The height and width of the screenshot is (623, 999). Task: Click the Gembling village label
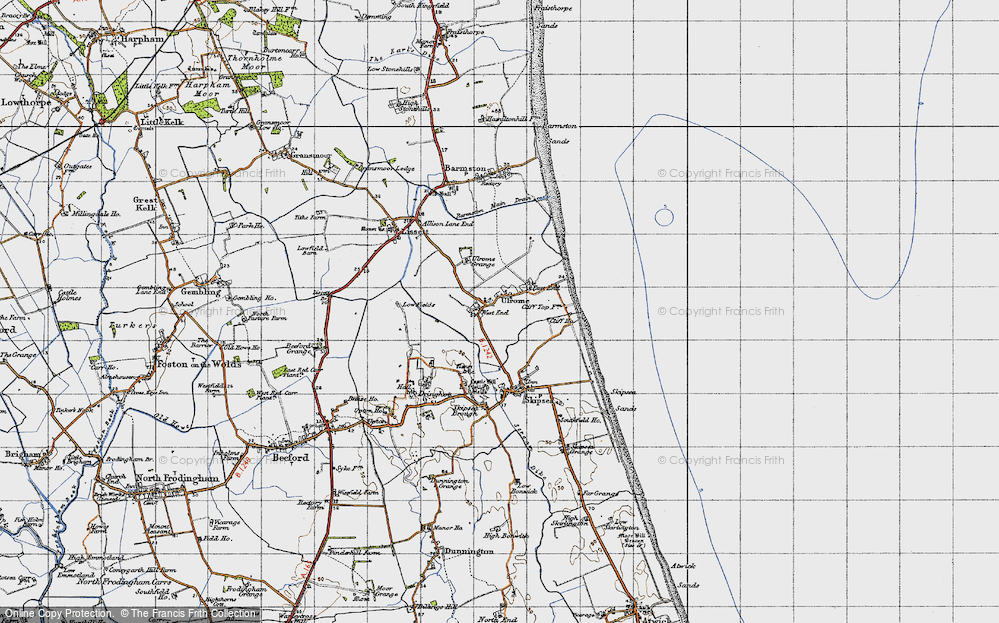(200, 292)
